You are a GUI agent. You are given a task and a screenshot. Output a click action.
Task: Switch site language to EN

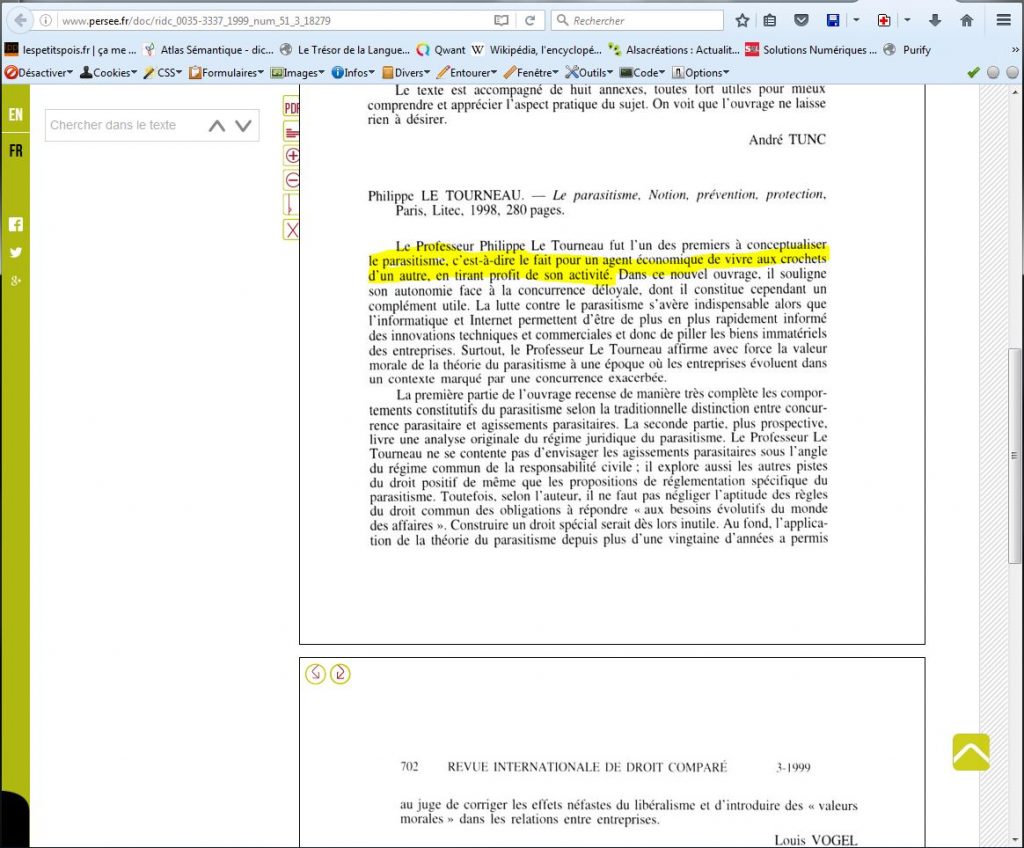16,115
